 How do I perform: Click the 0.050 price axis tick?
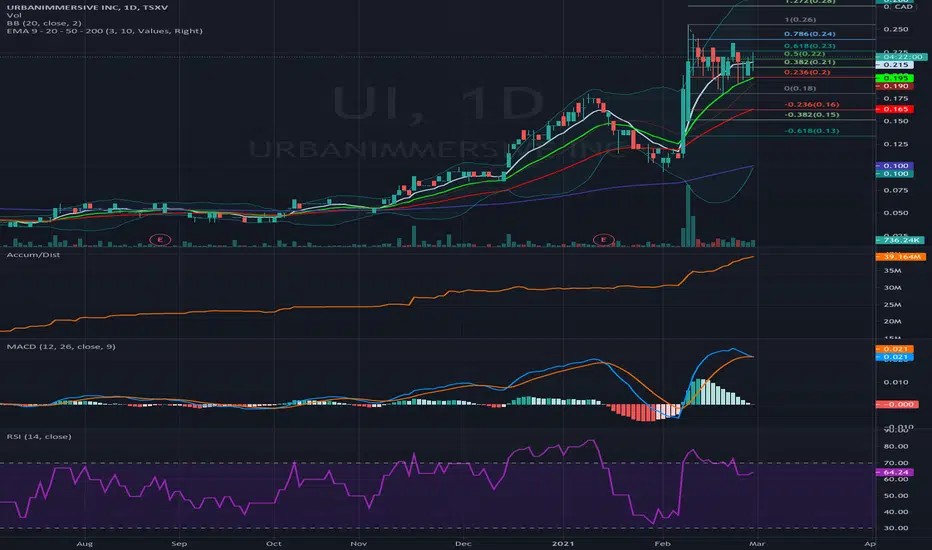(896, 212)
